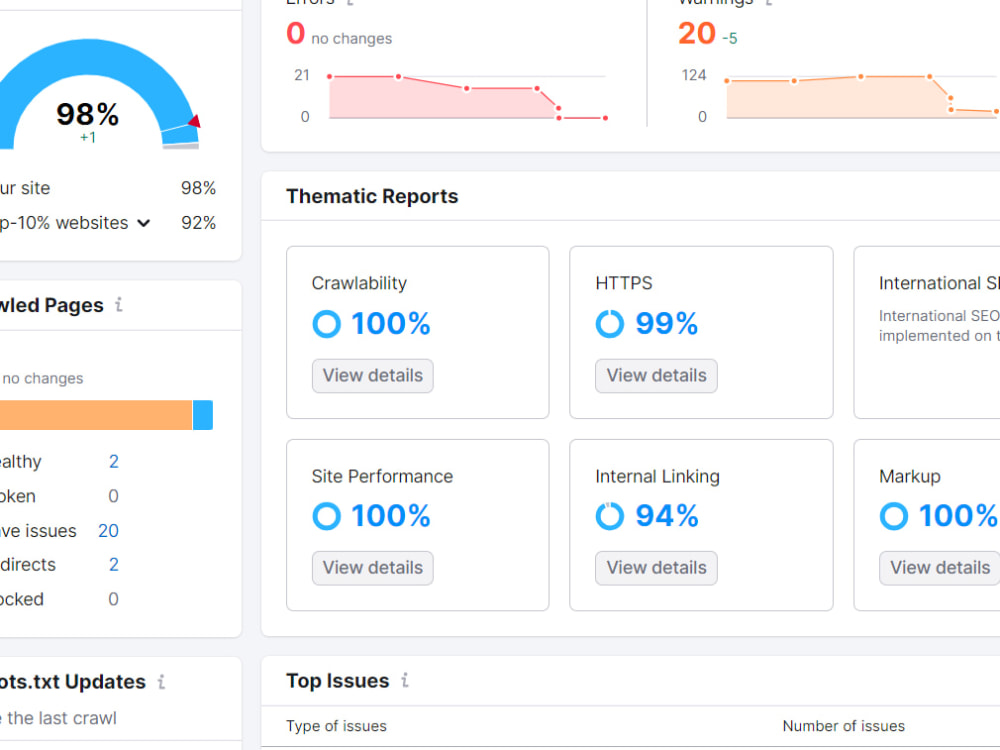The image size is (1000, 750).
Task: Click the Top Issues heading
Action: 337,680
